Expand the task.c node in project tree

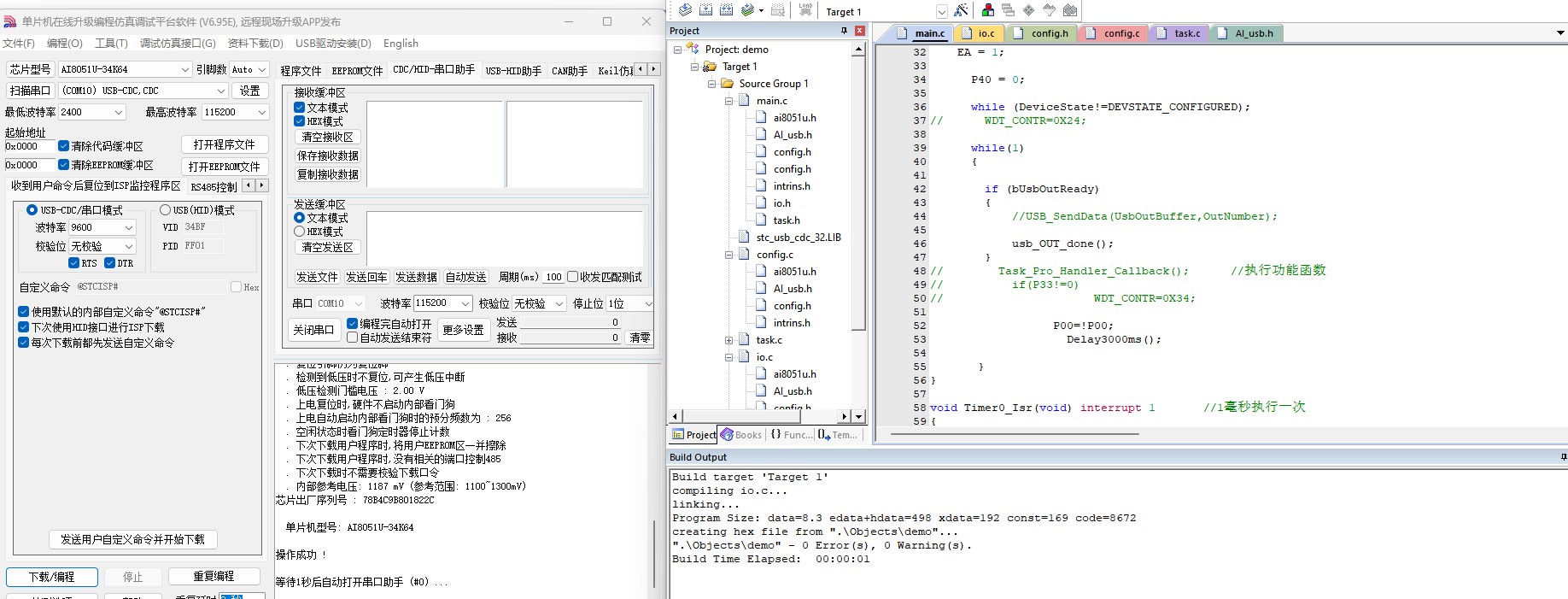pyautogui.click(x=728, y=340)
